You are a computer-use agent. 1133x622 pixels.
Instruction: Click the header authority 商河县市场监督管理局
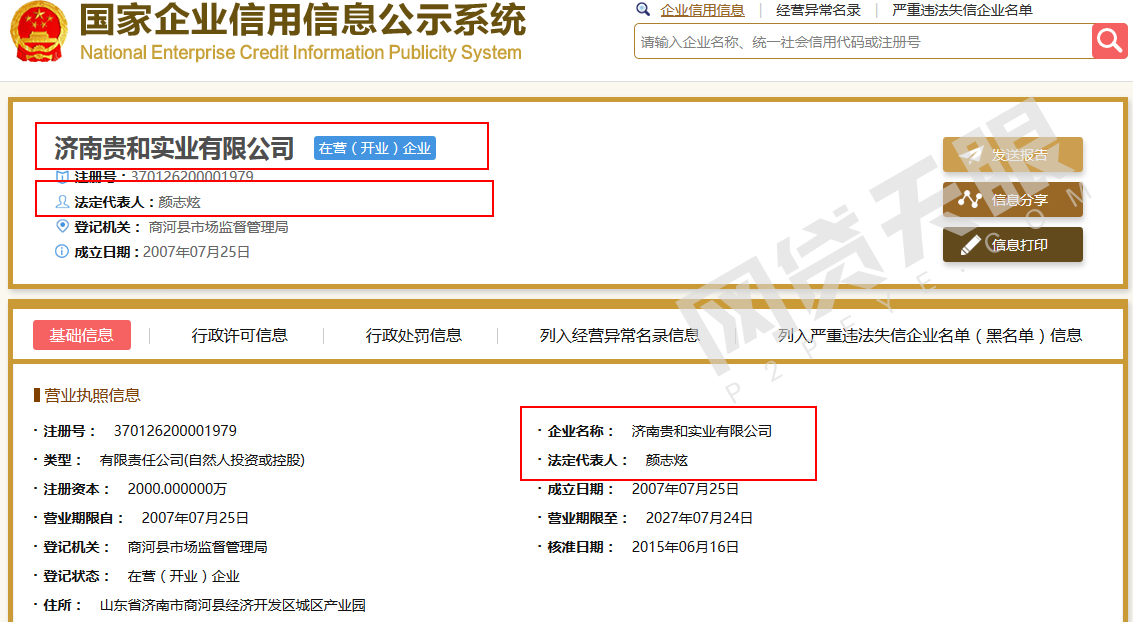218,227
